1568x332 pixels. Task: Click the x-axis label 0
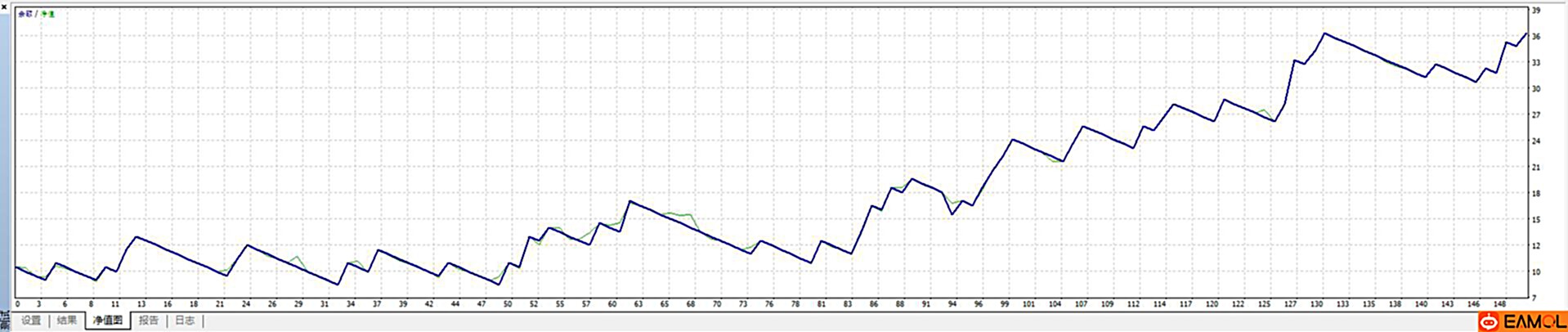coord(17,304)
